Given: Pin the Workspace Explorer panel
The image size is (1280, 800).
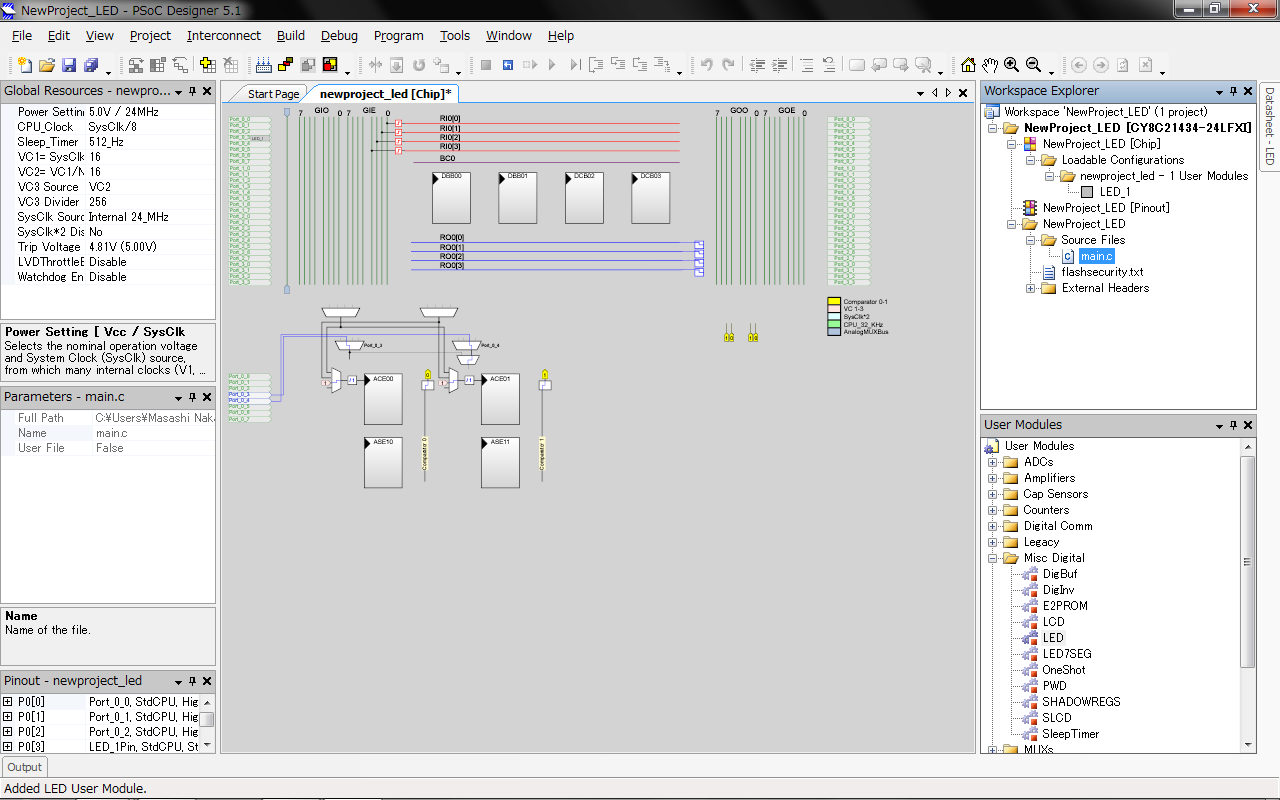Looking at the screenshot, I should pos(1233,91).
